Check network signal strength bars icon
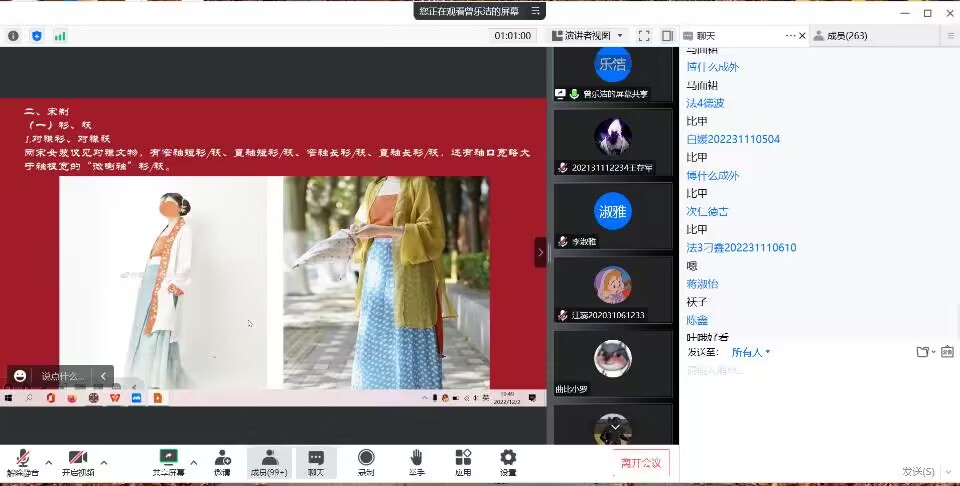Screen dimensions: 960x486 [60, 36]
